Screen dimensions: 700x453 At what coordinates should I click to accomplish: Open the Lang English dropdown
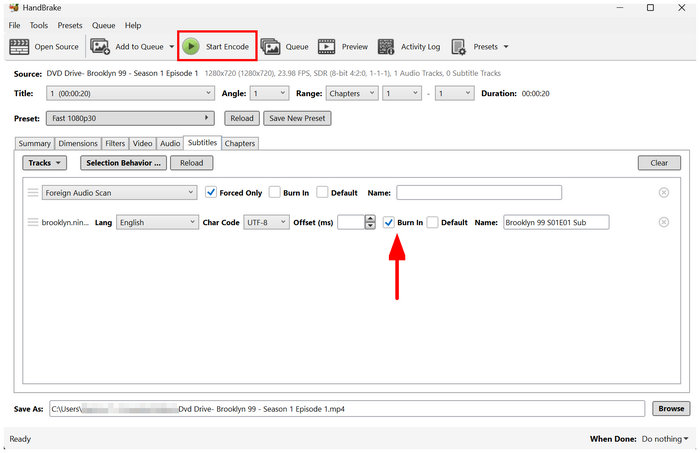157,222
